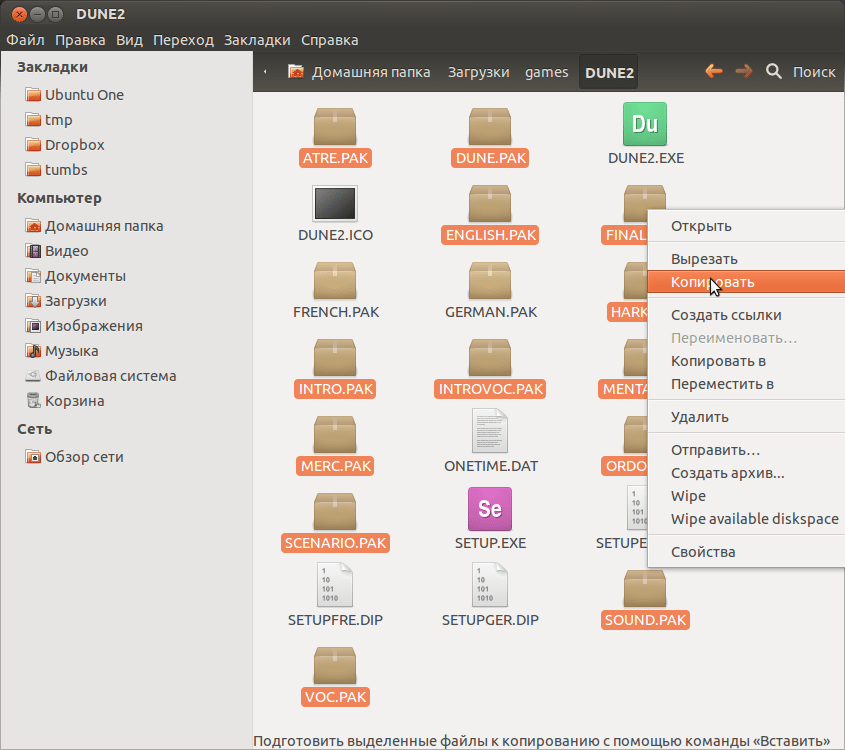Click the Поиск search button label
Screen dimensions: 845x750
[x=814, y=72]
